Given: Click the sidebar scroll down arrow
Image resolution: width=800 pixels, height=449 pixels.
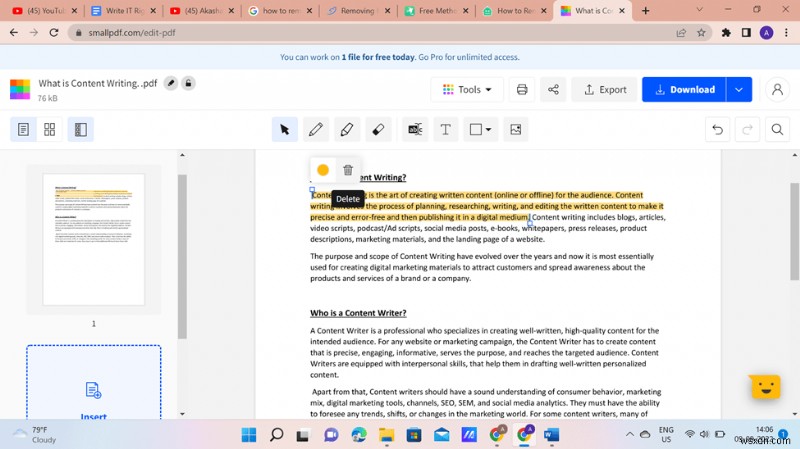Looking at the screenshot, I should pyautogui.click(x=182, y=414).
